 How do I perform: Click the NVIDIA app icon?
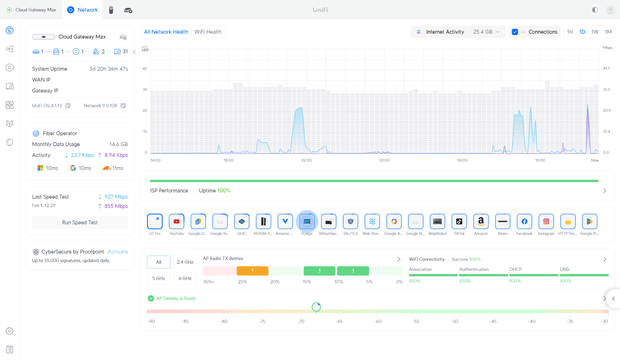pos(263,222)
